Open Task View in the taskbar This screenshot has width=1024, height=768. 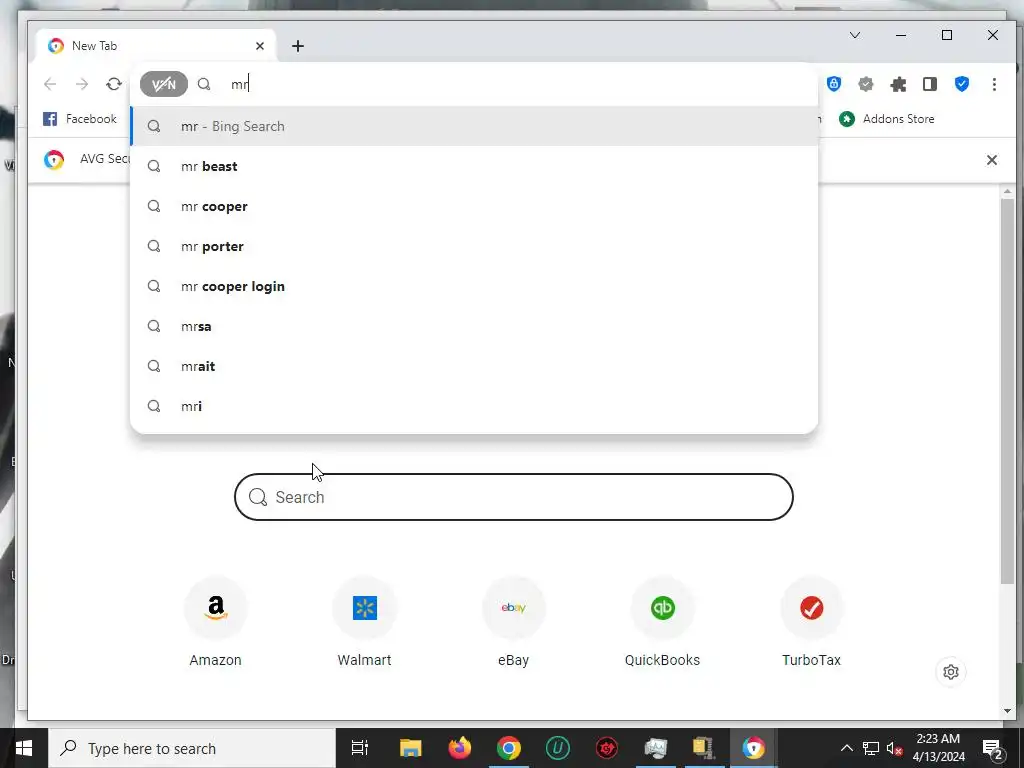point(360,748)
